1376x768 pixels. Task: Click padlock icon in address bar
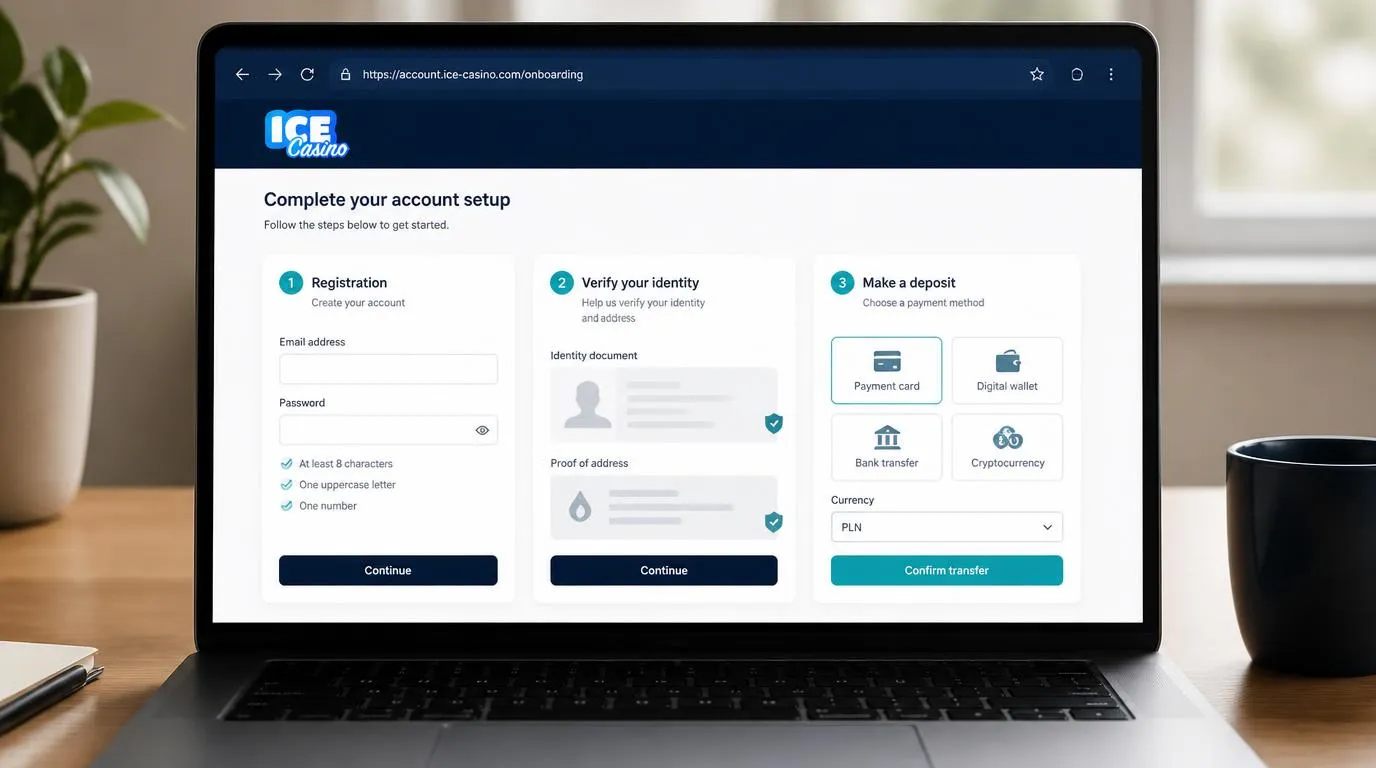coord(346,75)
